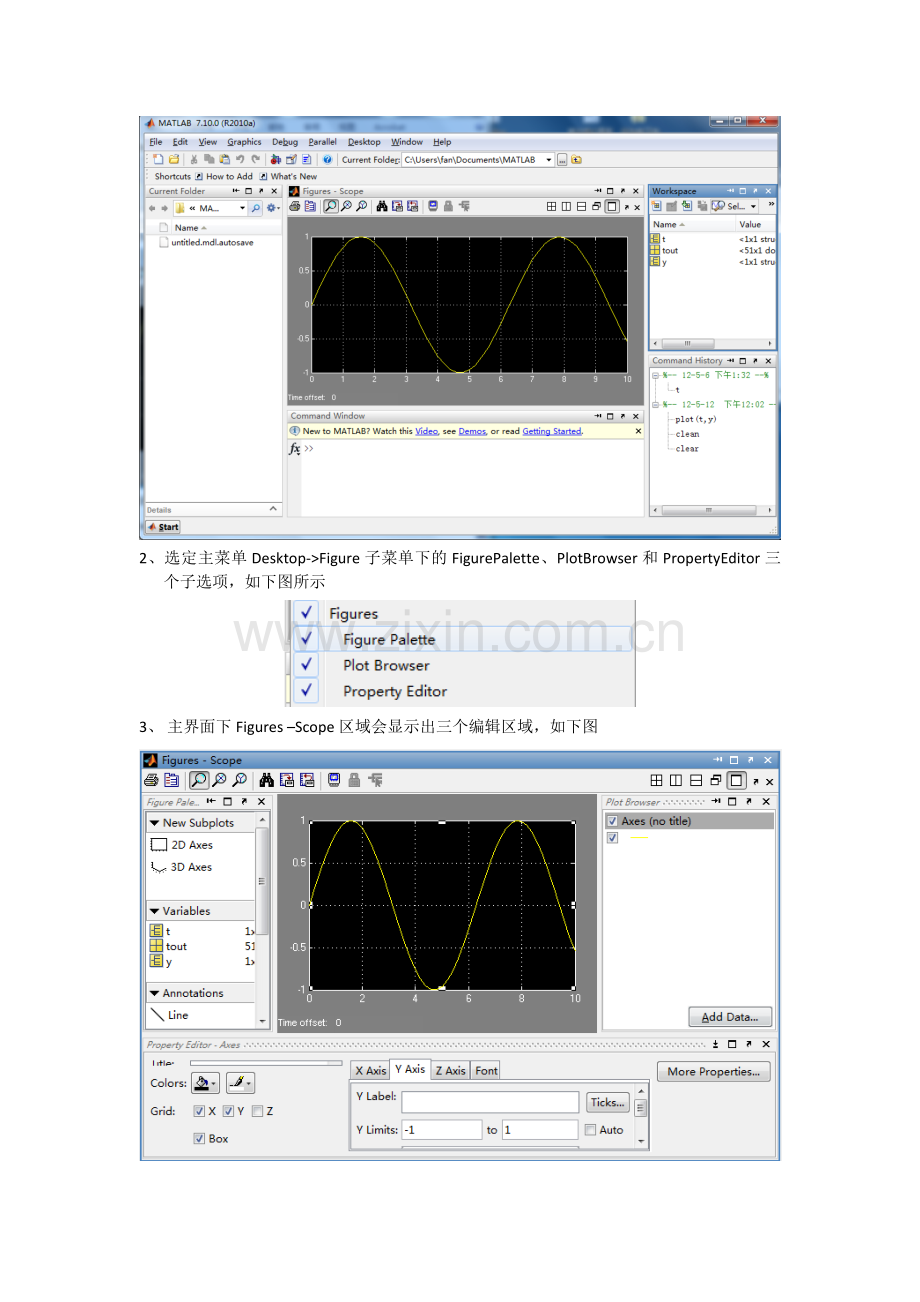Screen dimensions: 920x1302
Task: Toggle Grid Y checkbox in Property Editor
Action: pyautogui.click(x=229, y=1111)
